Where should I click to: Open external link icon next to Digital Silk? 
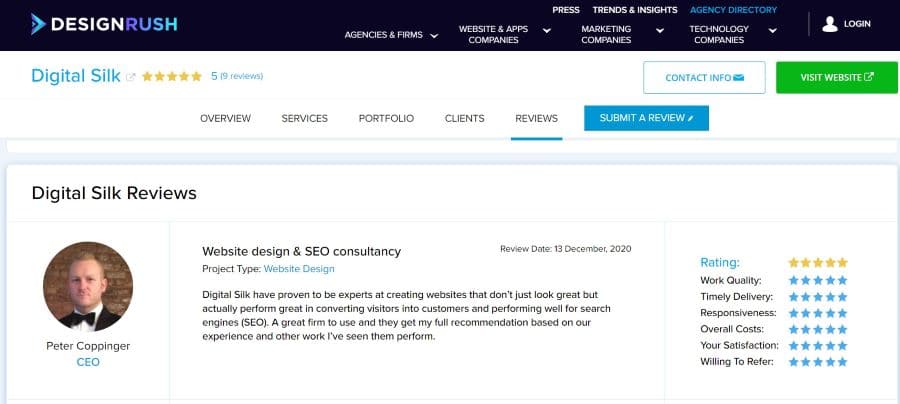131,77
